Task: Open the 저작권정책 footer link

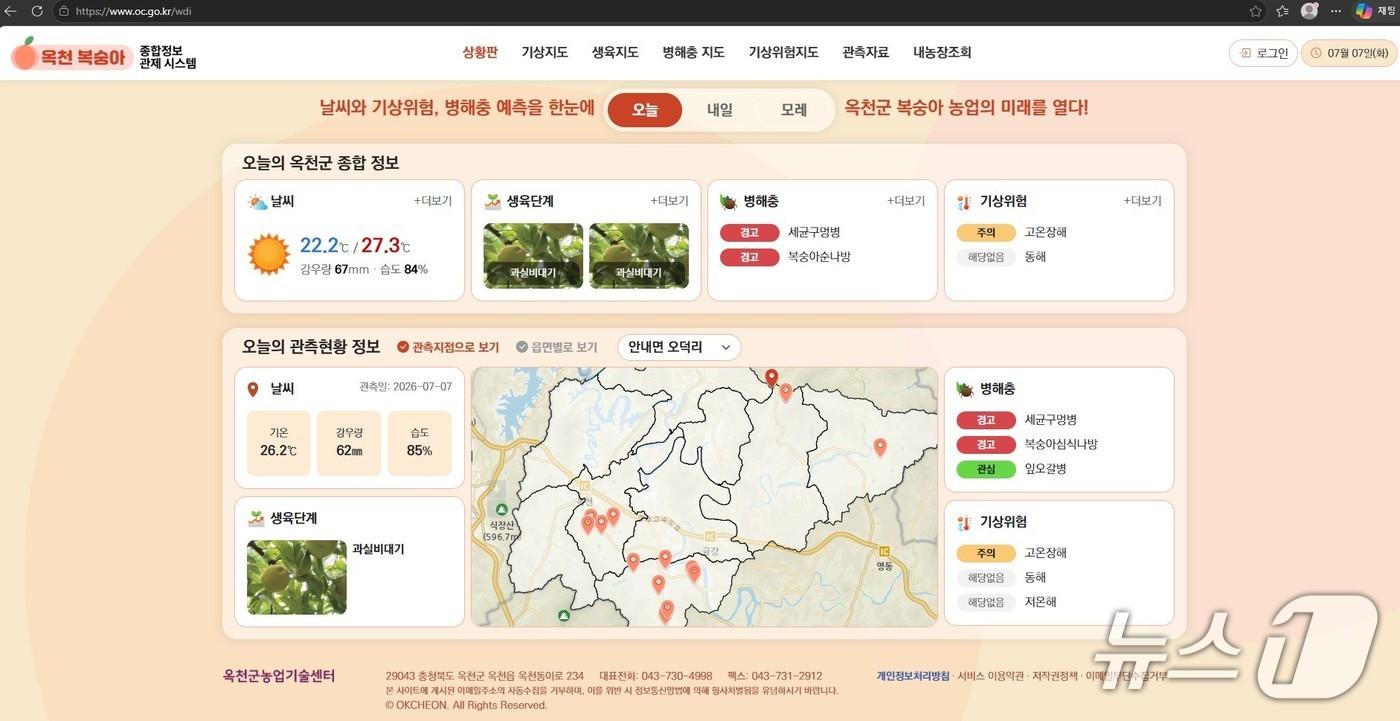Action: click(x=1055, y=676)
